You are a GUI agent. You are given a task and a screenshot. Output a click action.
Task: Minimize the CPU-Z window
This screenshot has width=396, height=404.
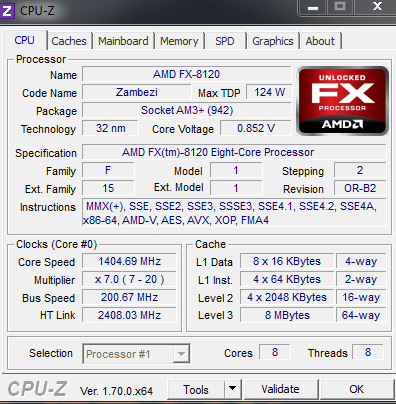tap(313, 8)
